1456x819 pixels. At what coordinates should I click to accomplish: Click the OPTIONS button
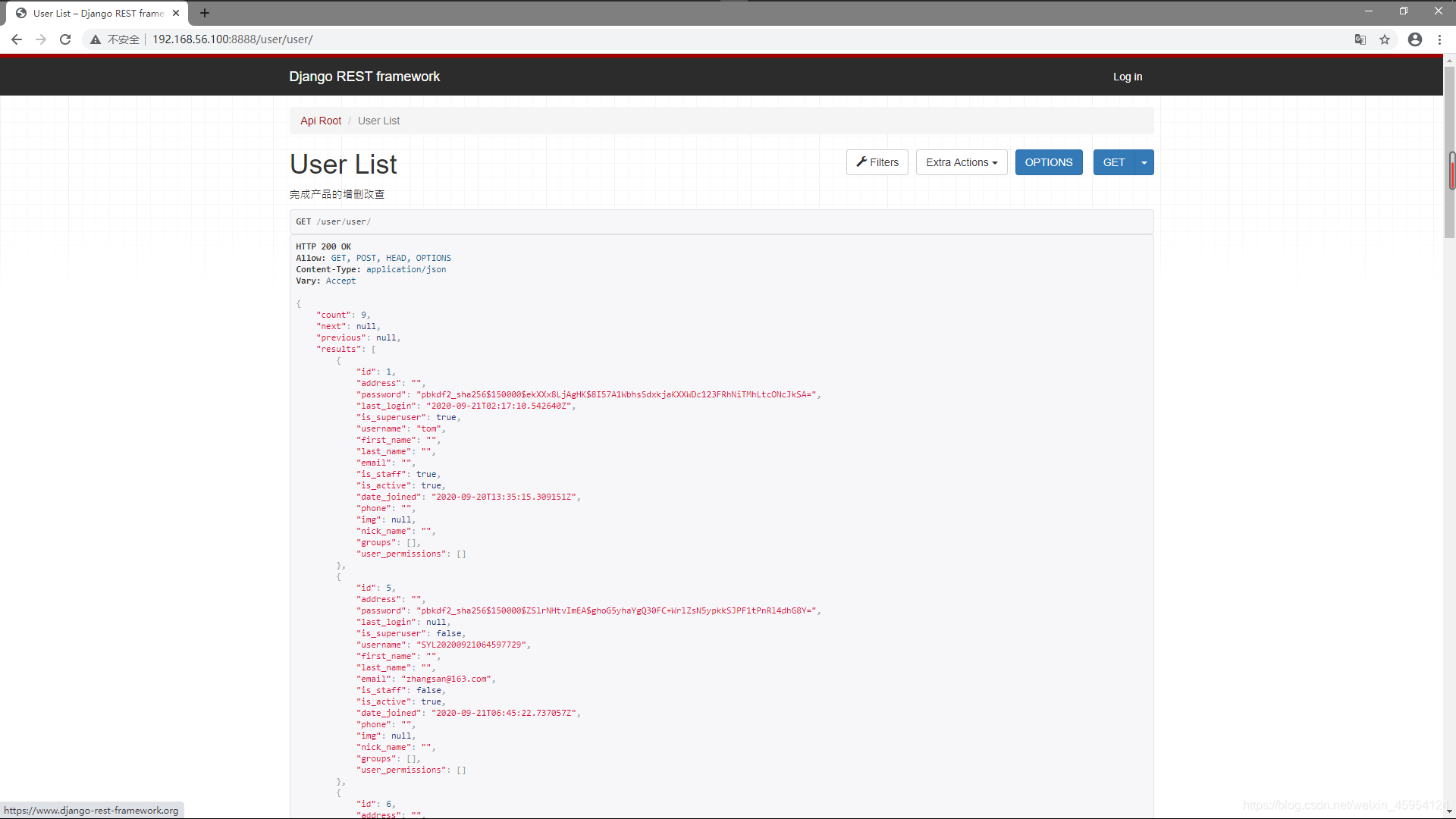[1049, 162]
